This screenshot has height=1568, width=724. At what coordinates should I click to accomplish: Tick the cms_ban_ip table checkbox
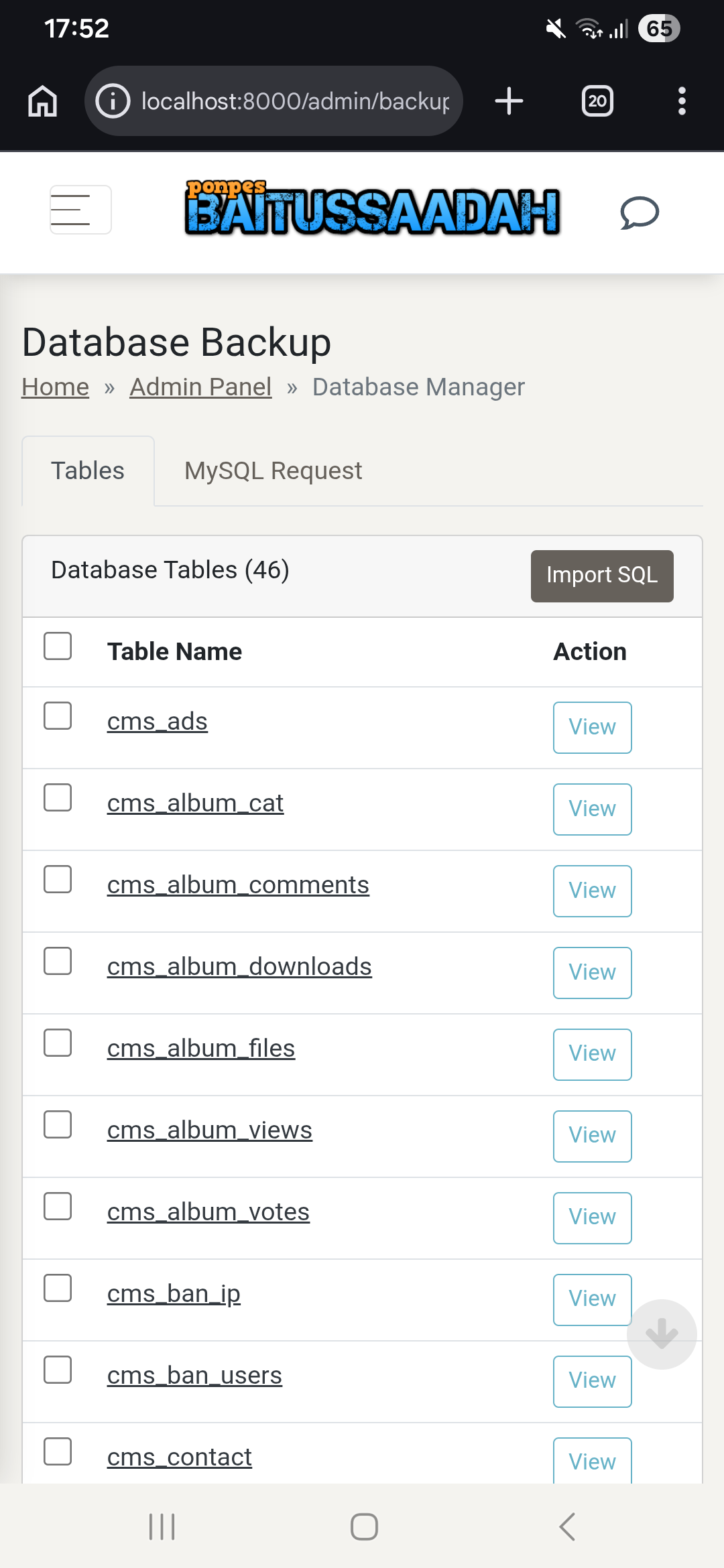[58, 1288]
